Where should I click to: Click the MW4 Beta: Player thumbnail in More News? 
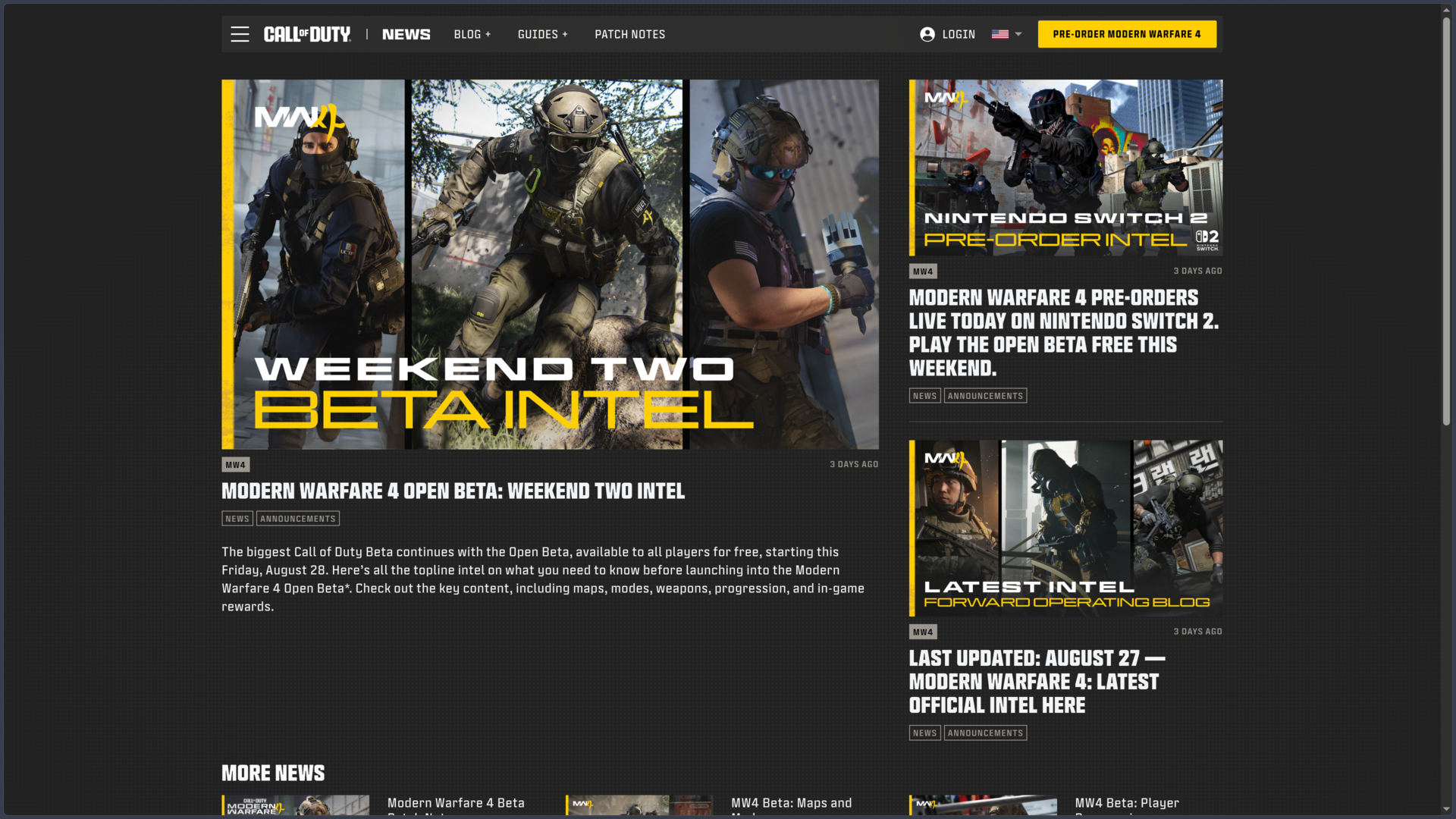click(x=983, y=805)
